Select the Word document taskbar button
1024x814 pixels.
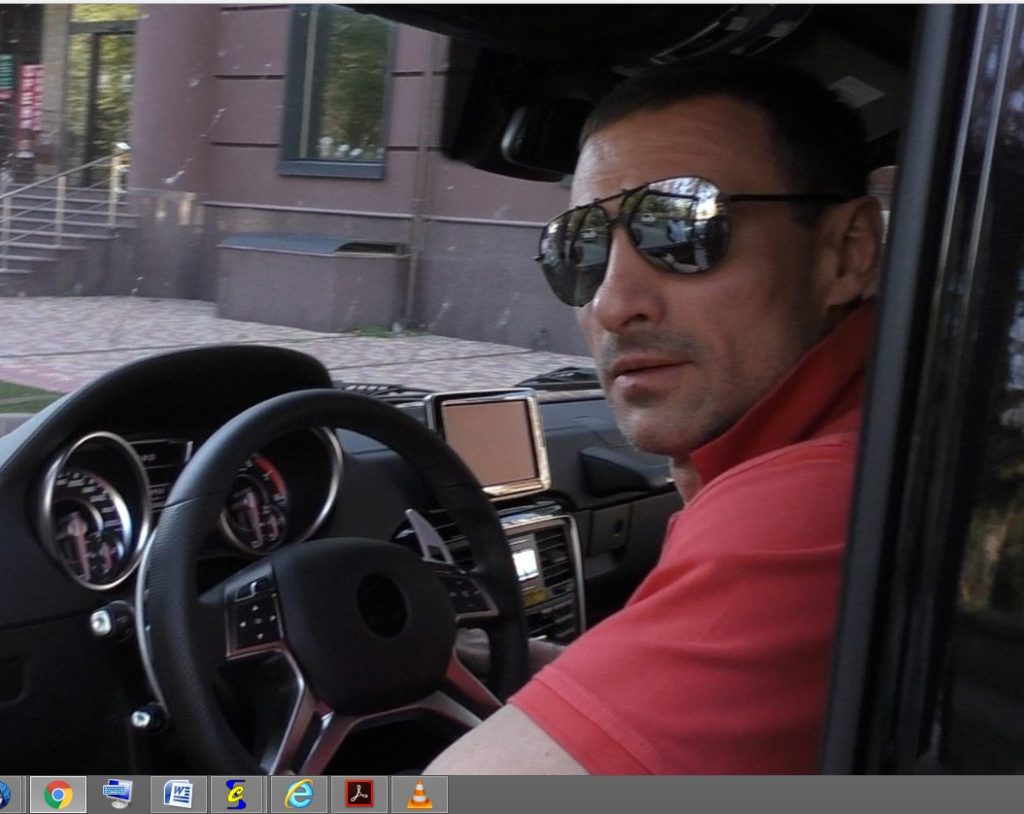click(x=178, y=794)
